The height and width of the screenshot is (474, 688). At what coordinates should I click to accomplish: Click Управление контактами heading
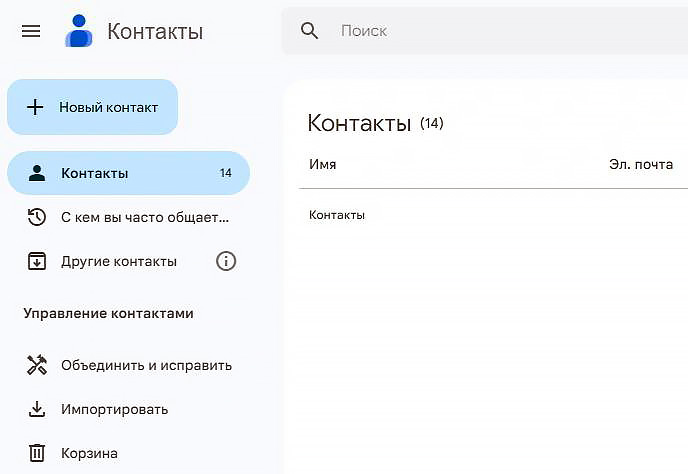click(108, 313)
